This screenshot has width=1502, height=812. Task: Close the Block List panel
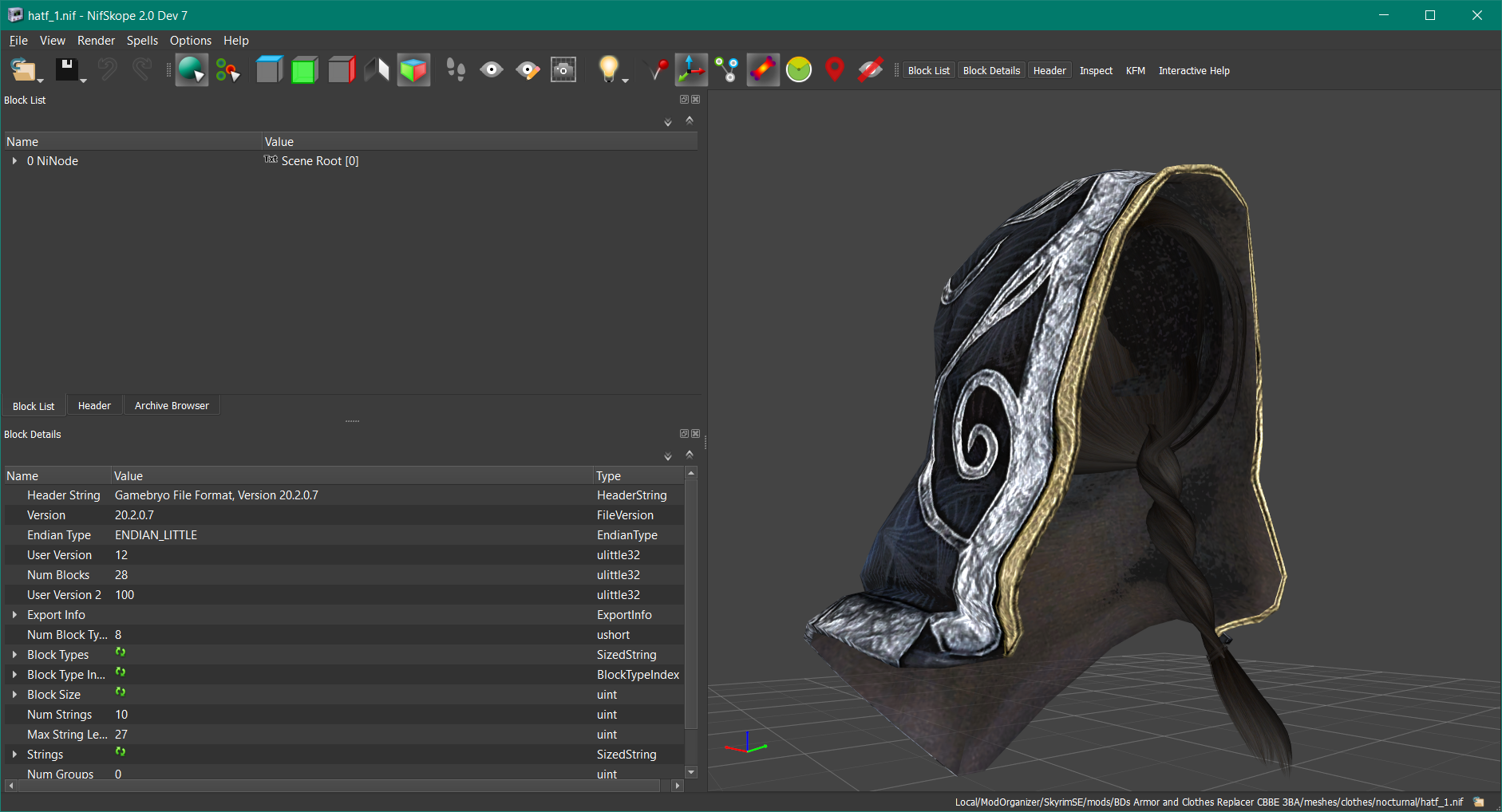[x=696, y=100]
